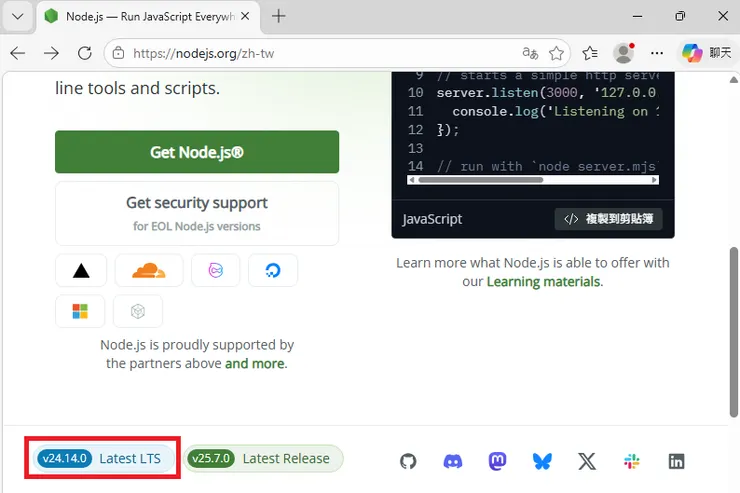Open a new browser tab
Image resolution: width=740 pixels, height=493 pixels.
pyautogui.click(x=279, y=17)
